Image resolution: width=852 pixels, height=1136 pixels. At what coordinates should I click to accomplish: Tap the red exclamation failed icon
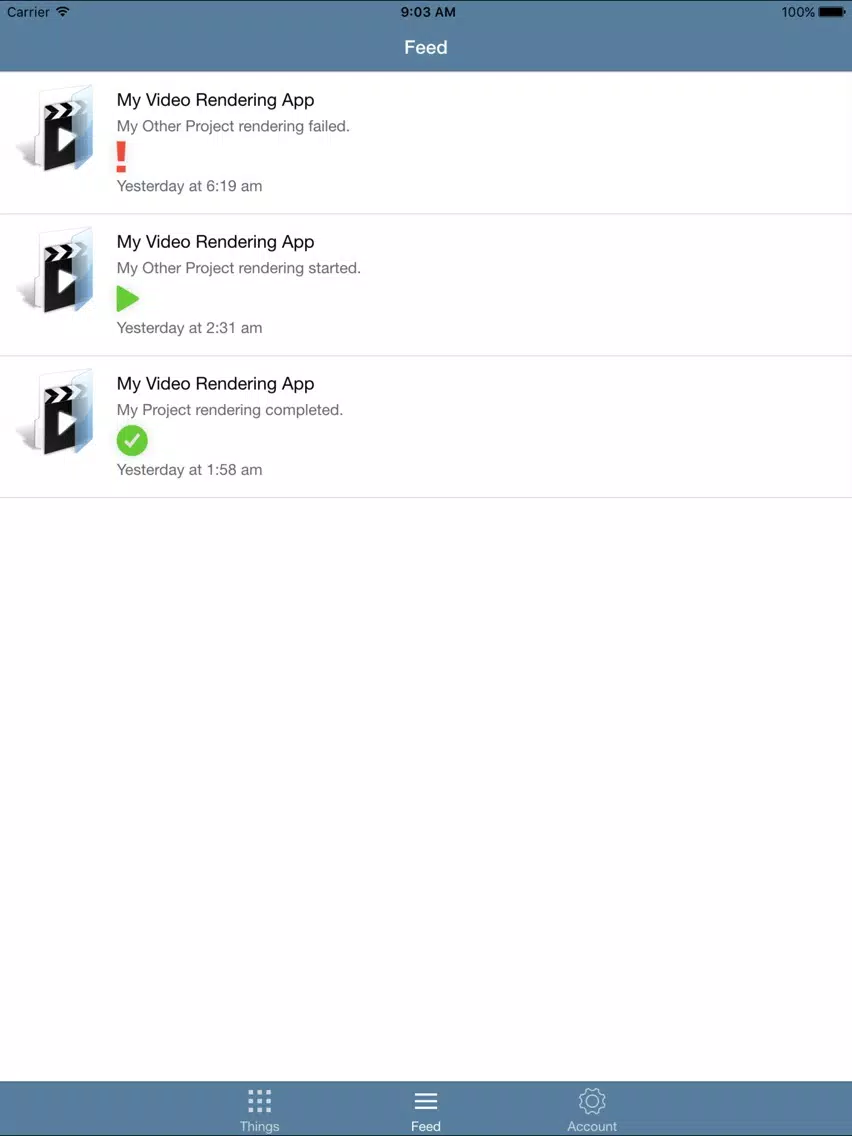pyautogui.click(x=121, y=156)
